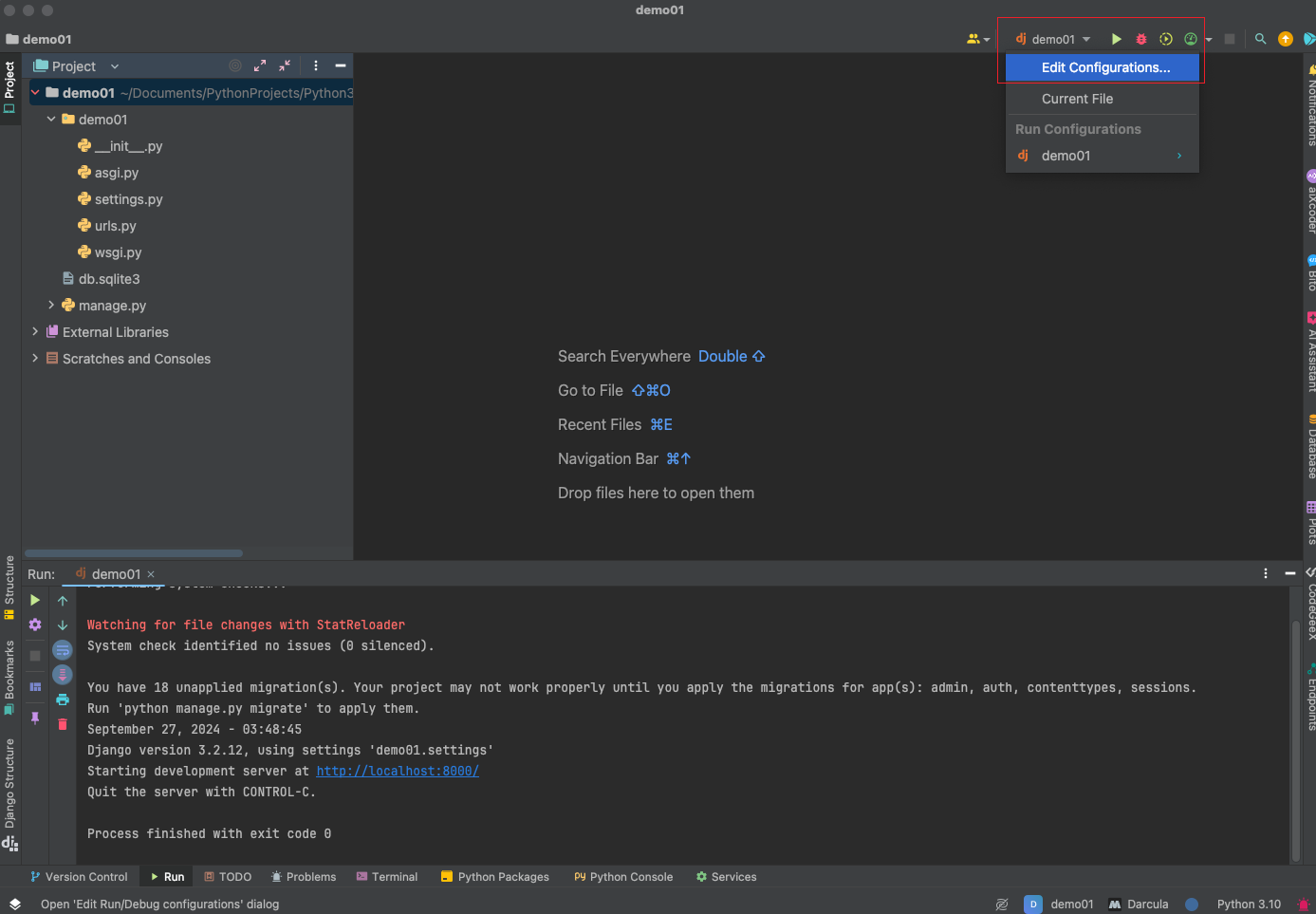Click the status bar tool window layers icon
This screenshot has width=1316, height=914.
click(x=15, y=904)
